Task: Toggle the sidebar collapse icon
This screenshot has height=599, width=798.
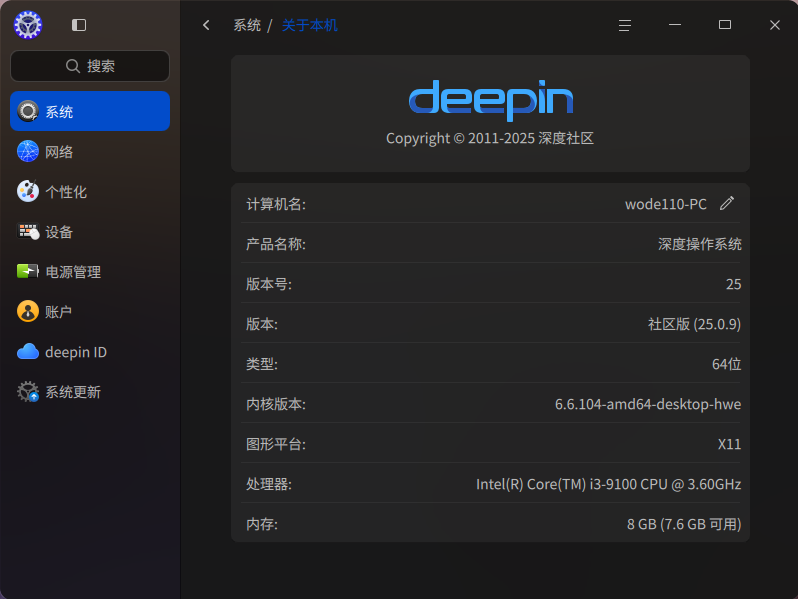Action: pos(79,25)
